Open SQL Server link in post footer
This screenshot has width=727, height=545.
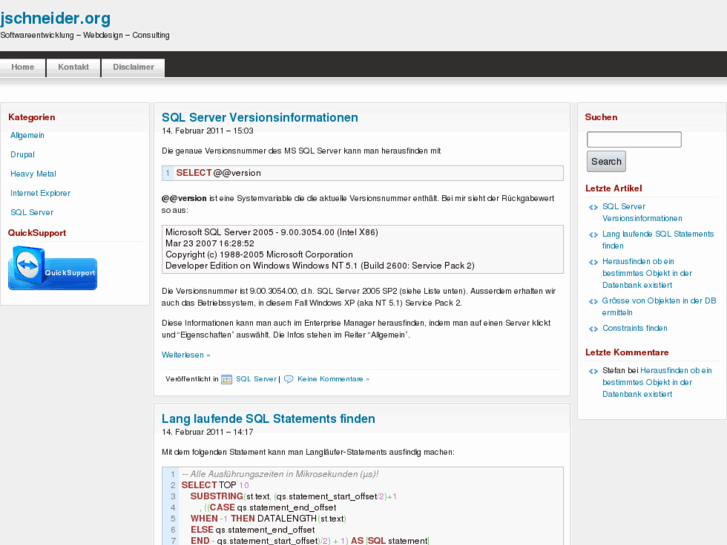pyautogui.click(x=256, y=379)
